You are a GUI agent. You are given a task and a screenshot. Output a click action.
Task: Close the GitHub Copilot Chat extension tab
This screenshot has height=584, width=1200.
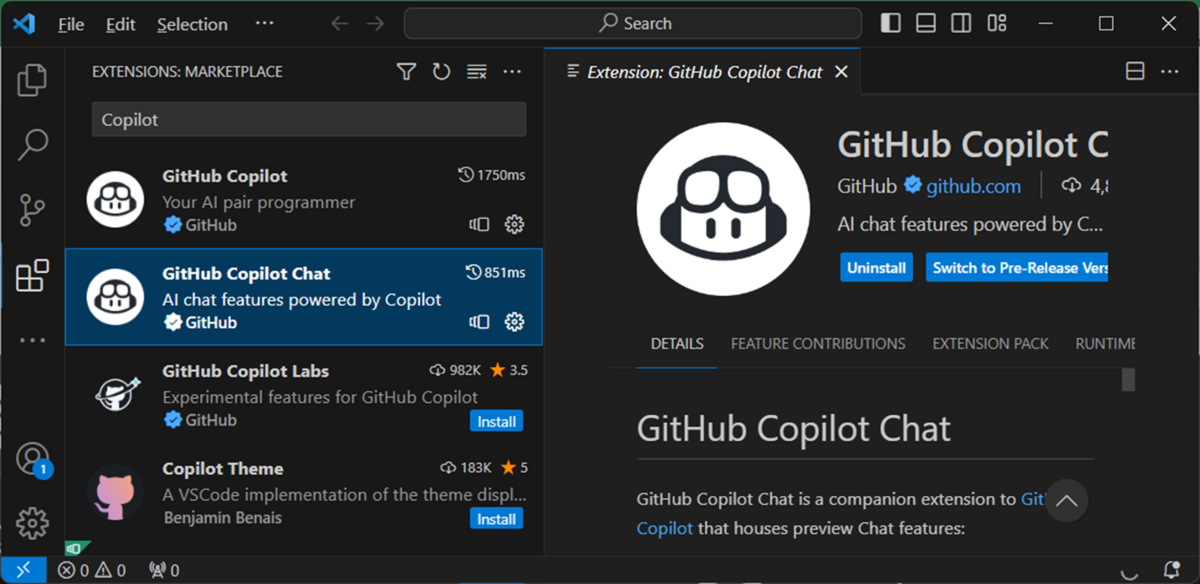pyautogui.click(x=841, y=72)
